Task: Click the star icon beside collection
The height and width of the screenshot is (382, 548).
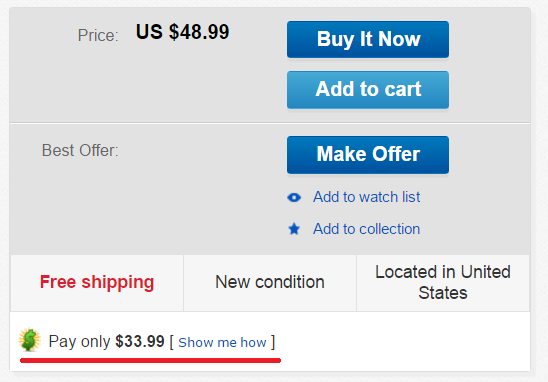Action: (x=294, y=229)
